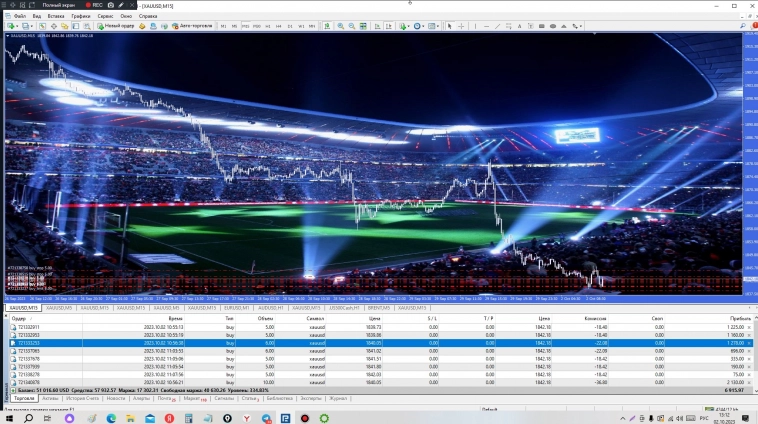The image size is (758, 424).
Task: Open the periods clock dropdown
Action: (x=418, y=26)
